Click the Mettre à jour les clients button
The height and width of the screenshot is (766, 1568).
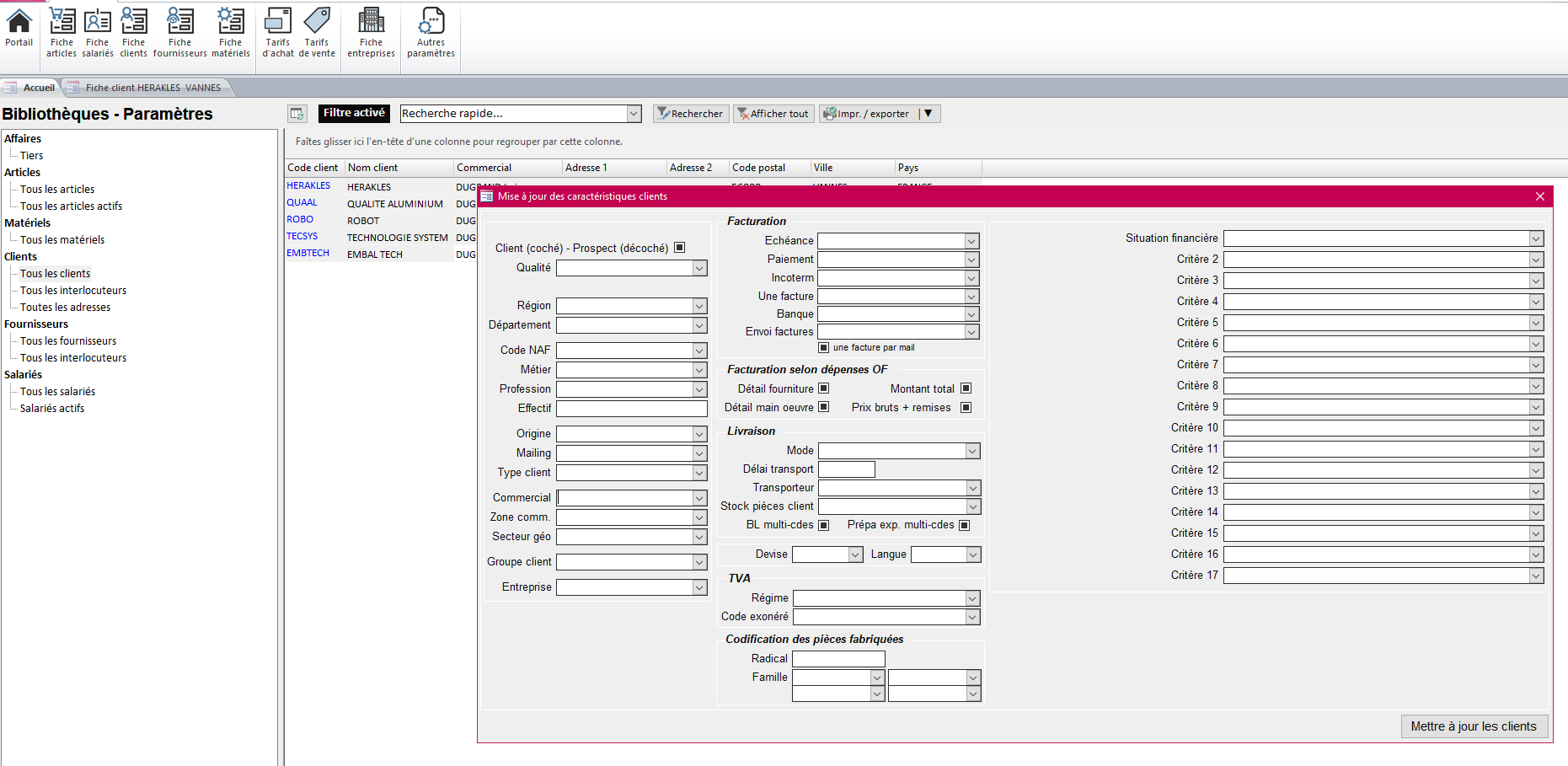click(1474, 726)
